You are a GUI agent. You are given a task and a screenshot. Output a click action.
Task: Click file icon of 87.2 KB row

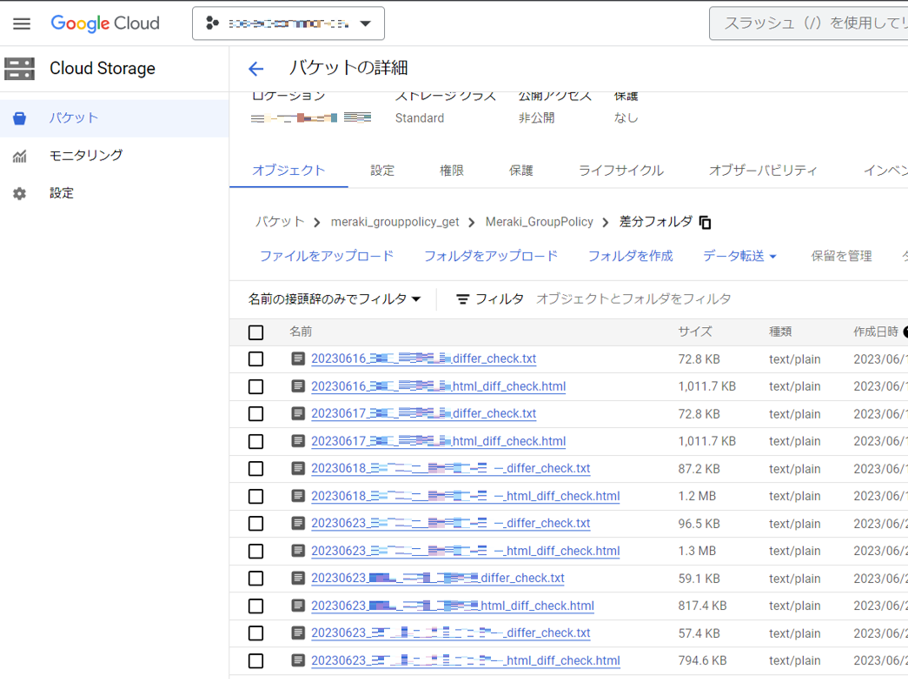click(x=298, y=468)
